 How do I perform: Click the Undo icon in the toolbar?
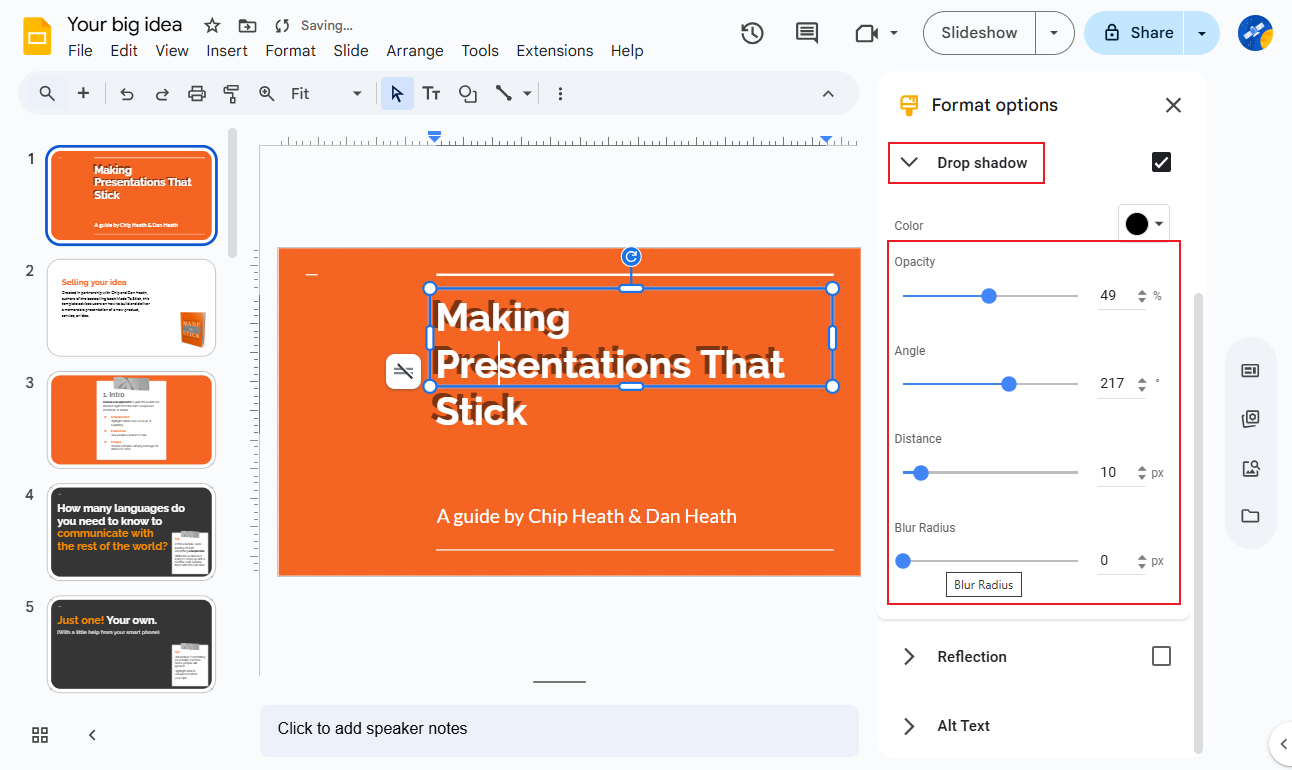[126, 93]
